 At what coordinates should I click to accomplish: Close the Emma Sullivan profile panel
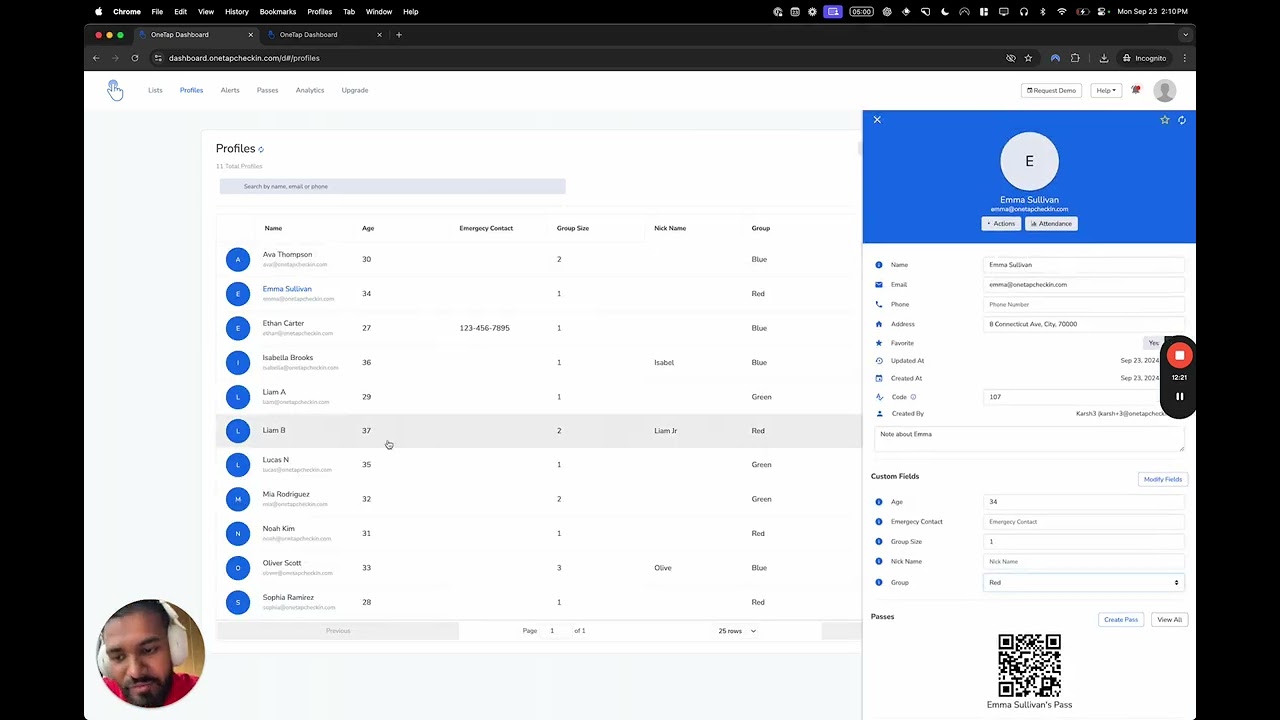click(877, 120)
